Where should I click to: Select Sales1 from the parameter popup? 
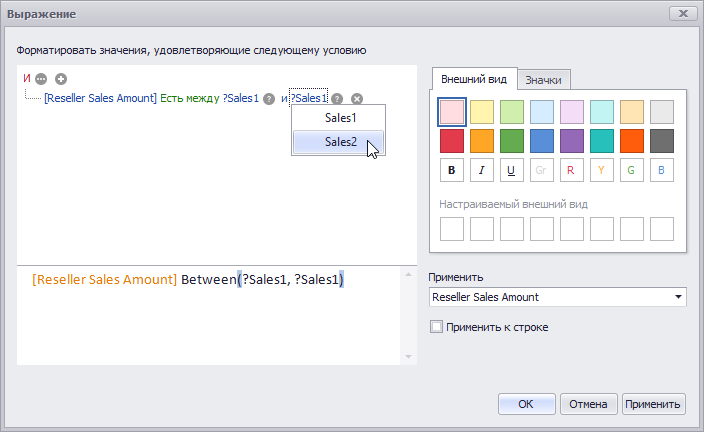tap(339, 118)
